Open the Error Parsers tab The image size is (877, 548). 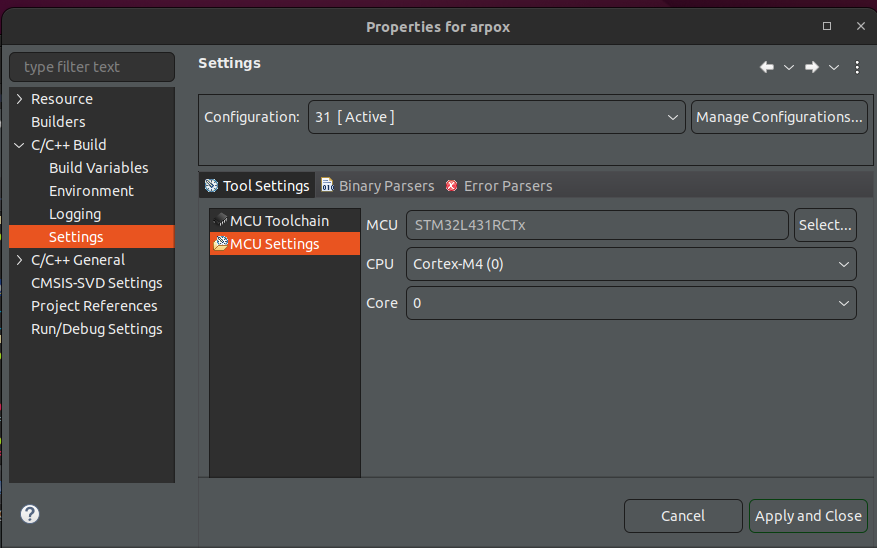[x=499, y=186]
